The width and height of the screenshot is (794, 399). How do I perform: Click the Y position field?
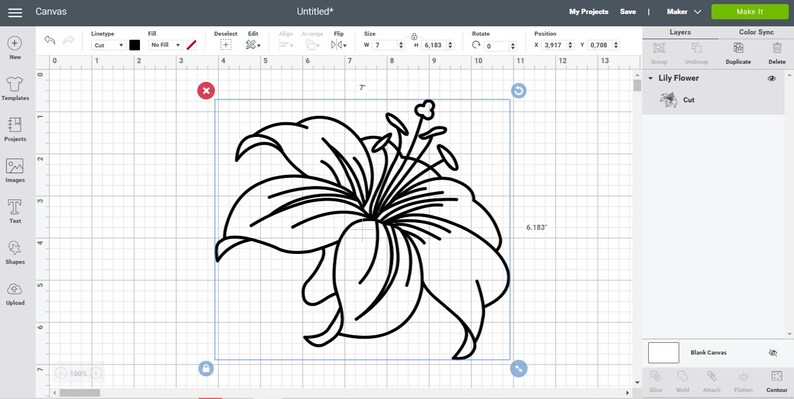[x=600, y=45]
